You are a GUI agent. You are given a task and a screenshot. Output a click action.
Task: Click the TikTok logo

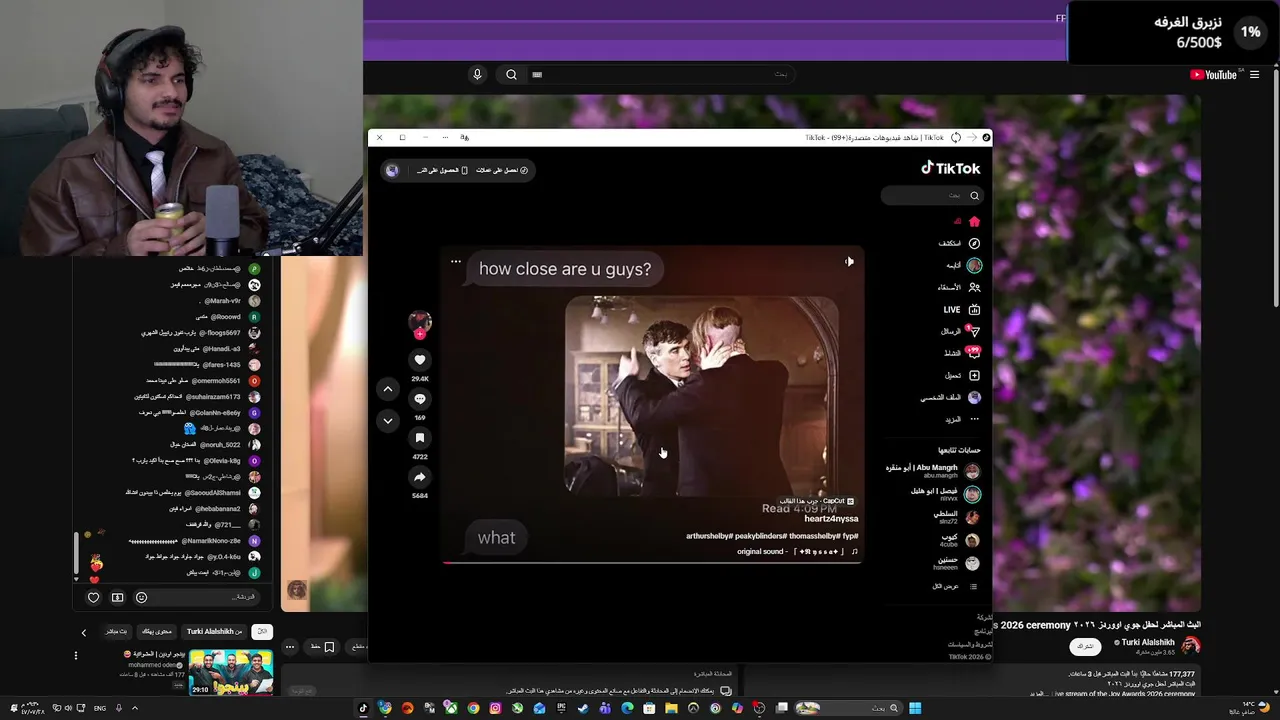click(950, 168)
